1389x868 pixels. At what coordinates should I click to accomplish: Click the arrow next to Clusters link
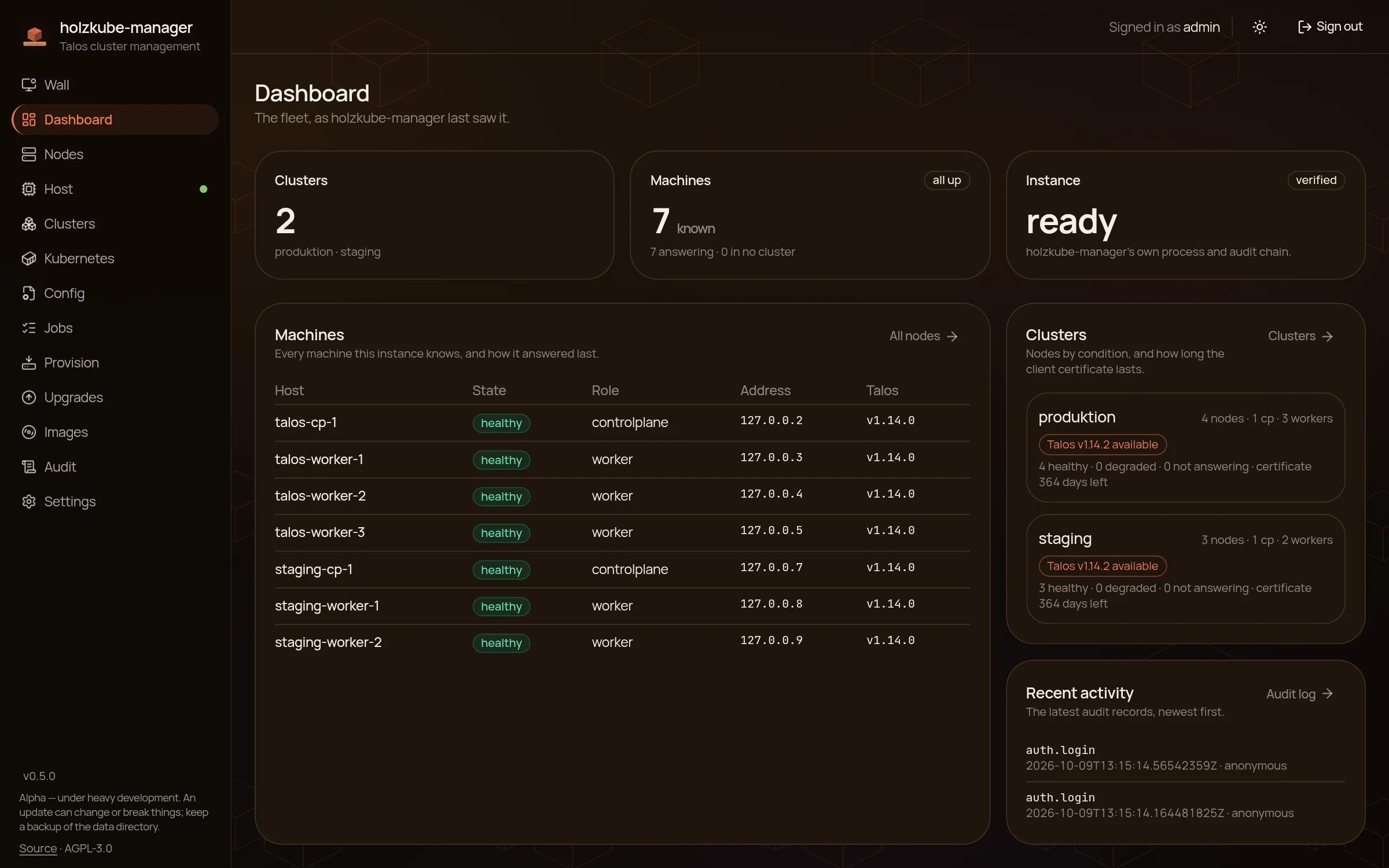[1328, 337]
